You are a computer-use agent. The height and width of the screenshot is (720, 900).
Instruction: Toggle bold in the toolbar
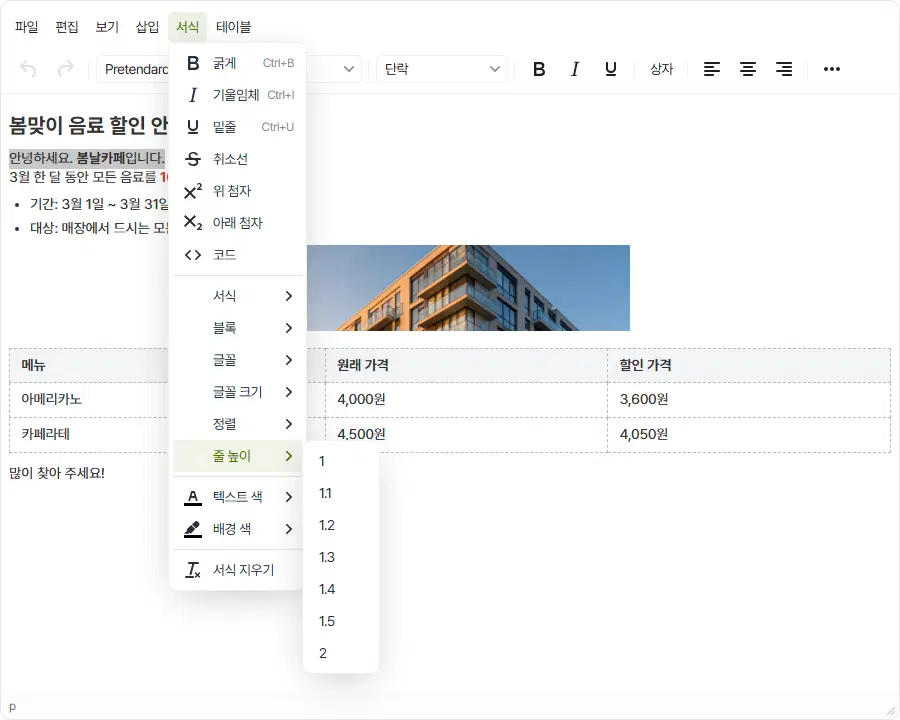click(539, 69)
